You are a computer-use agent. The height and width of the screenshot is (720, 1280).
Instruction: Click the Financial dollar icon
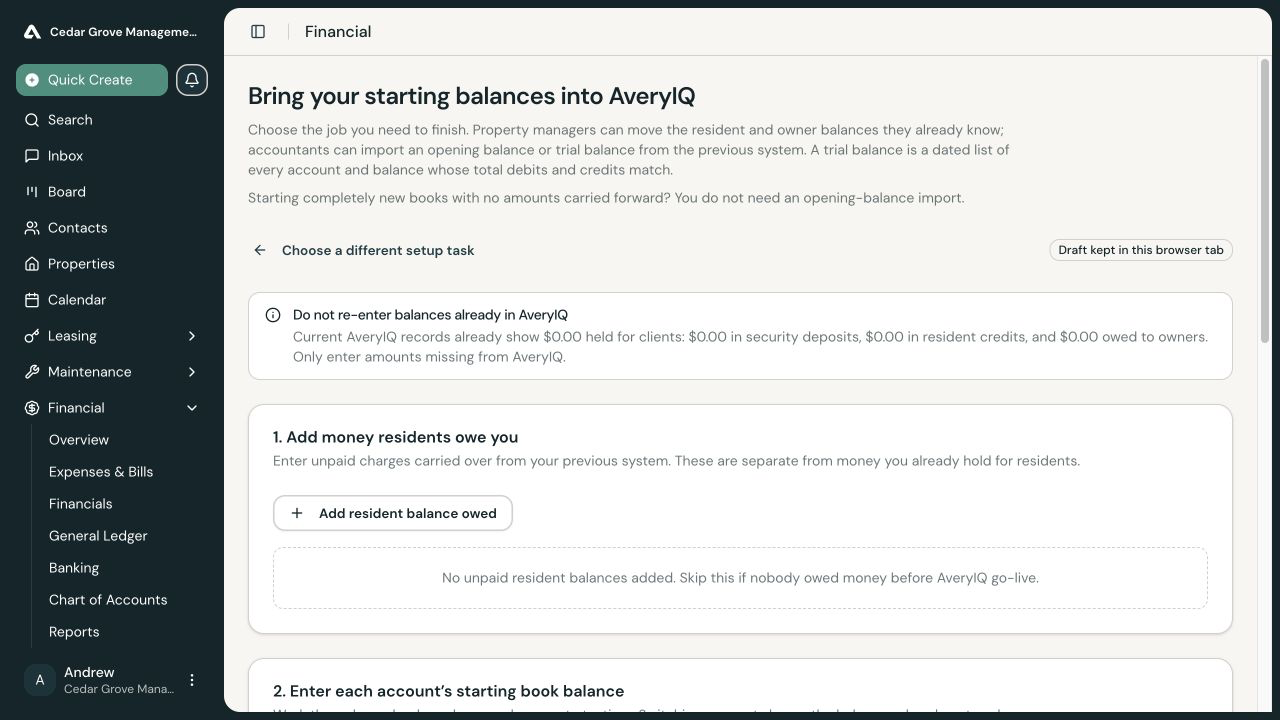pos(32,408)
